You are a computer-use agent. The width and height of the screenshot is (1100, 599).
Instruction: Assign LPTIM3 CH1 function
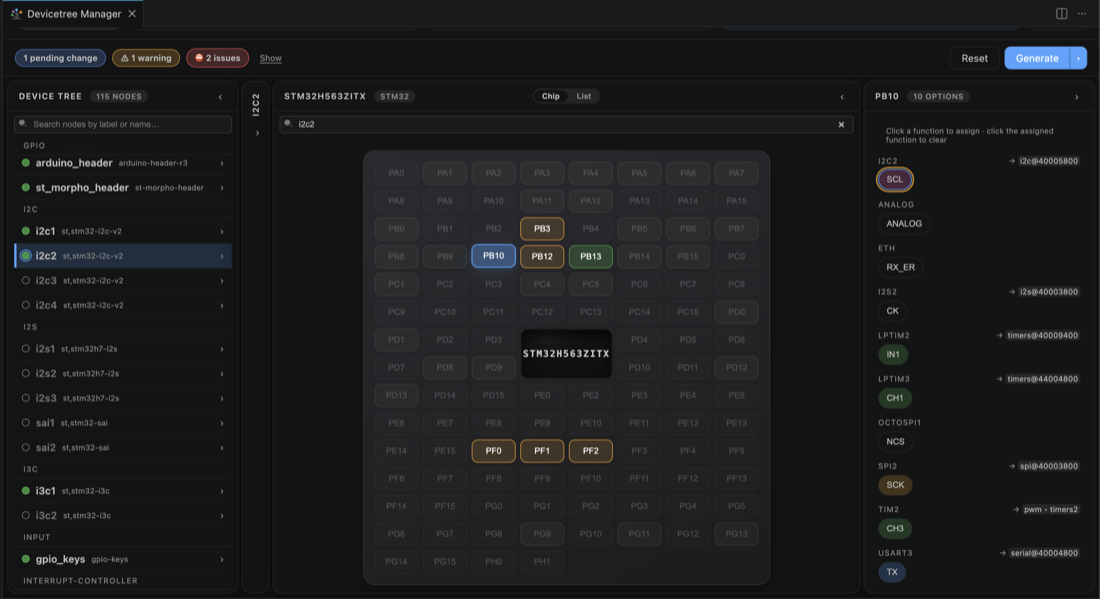[x=894, y=398]
